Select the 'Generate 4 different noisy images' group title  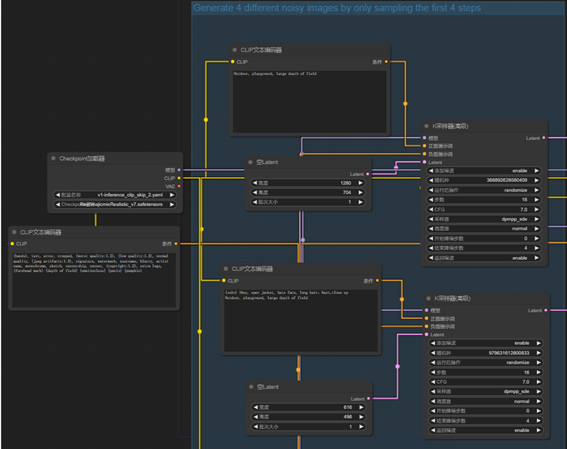coord(337,8)
